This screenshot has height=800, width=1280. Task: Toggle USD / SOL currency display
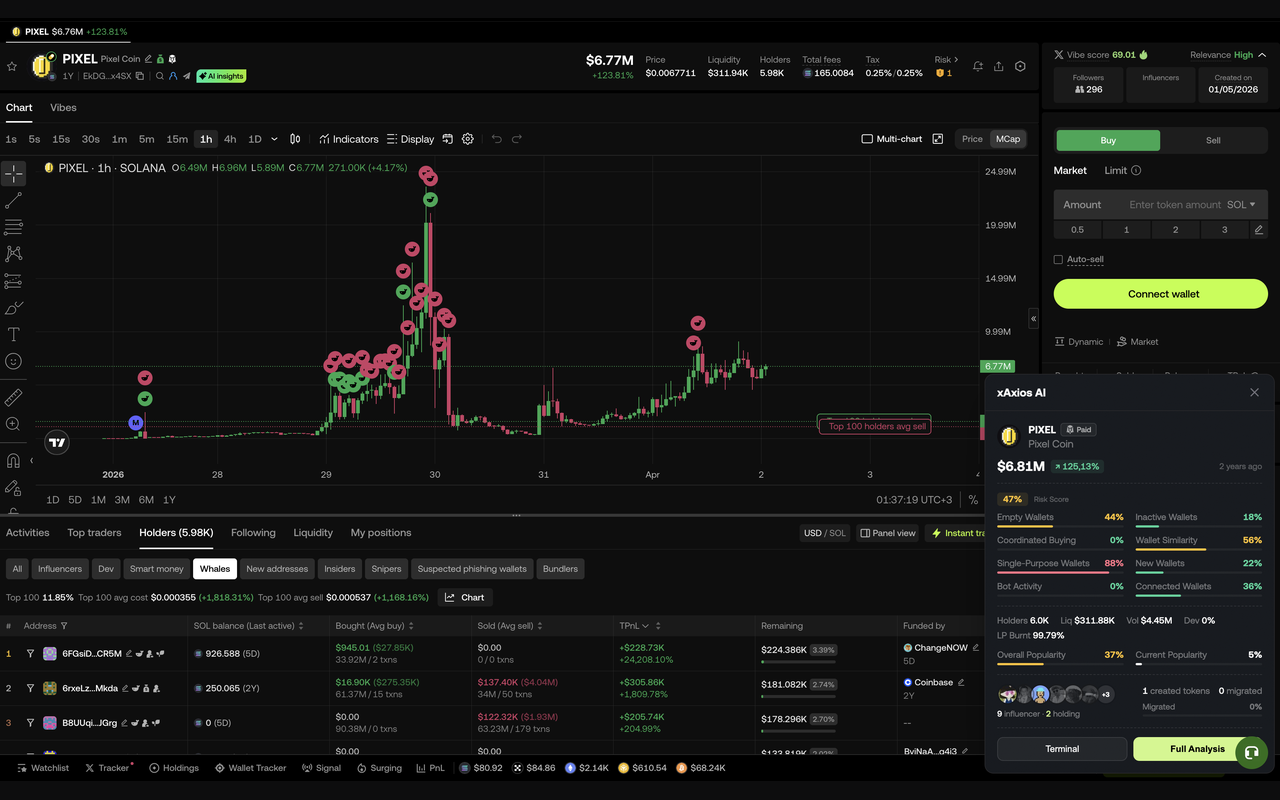(x=825, y=533)
